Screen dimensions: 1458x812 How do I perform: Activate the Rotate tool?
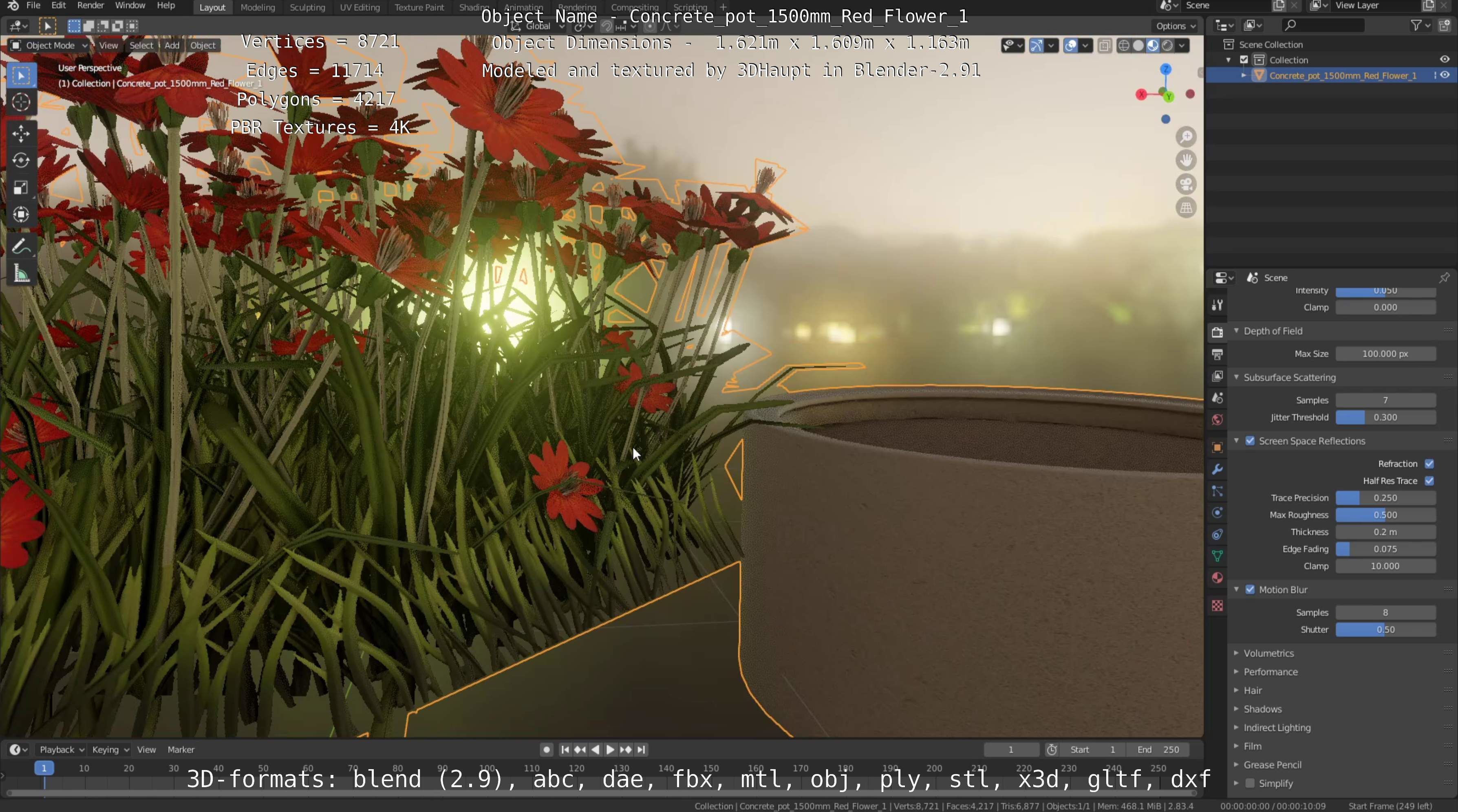pos(21,161)
